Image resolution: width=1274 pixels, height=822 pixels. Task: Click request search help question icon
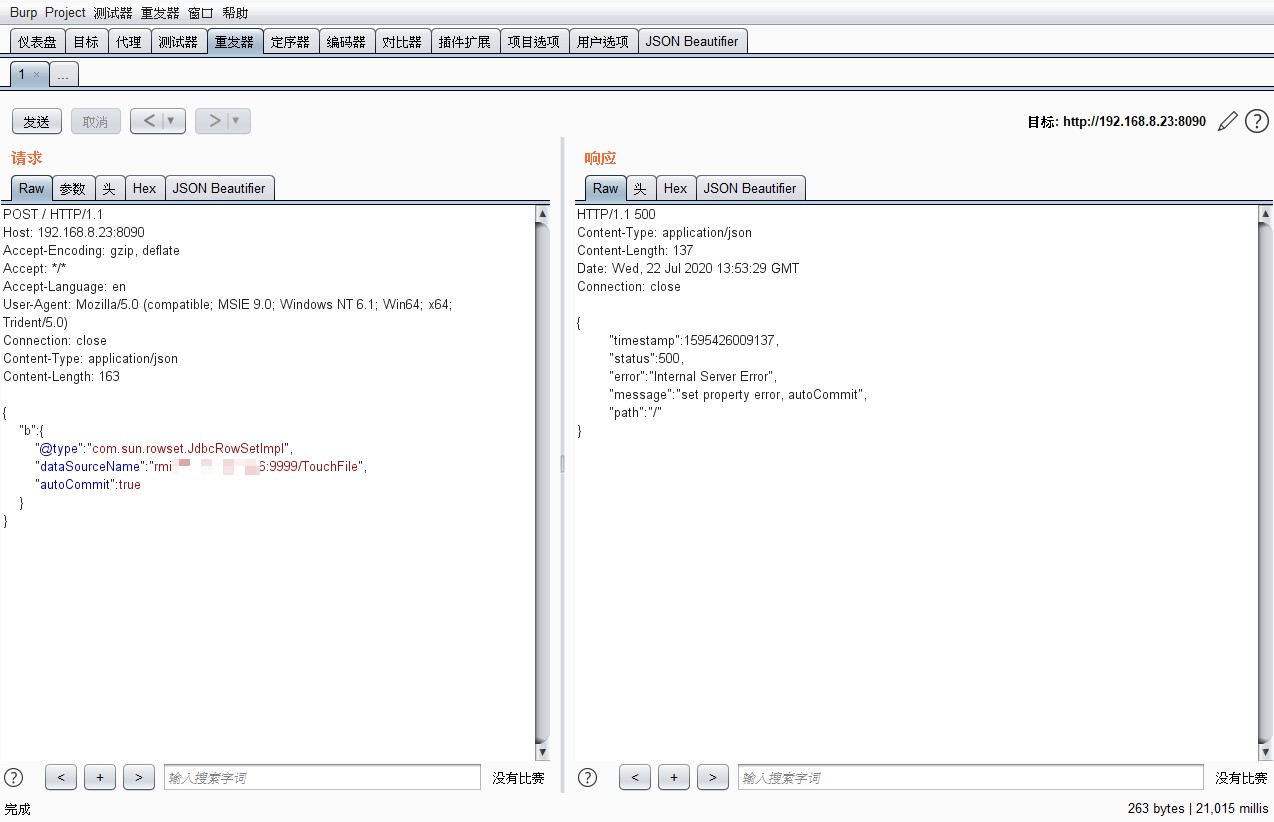(x=14, y=777)
